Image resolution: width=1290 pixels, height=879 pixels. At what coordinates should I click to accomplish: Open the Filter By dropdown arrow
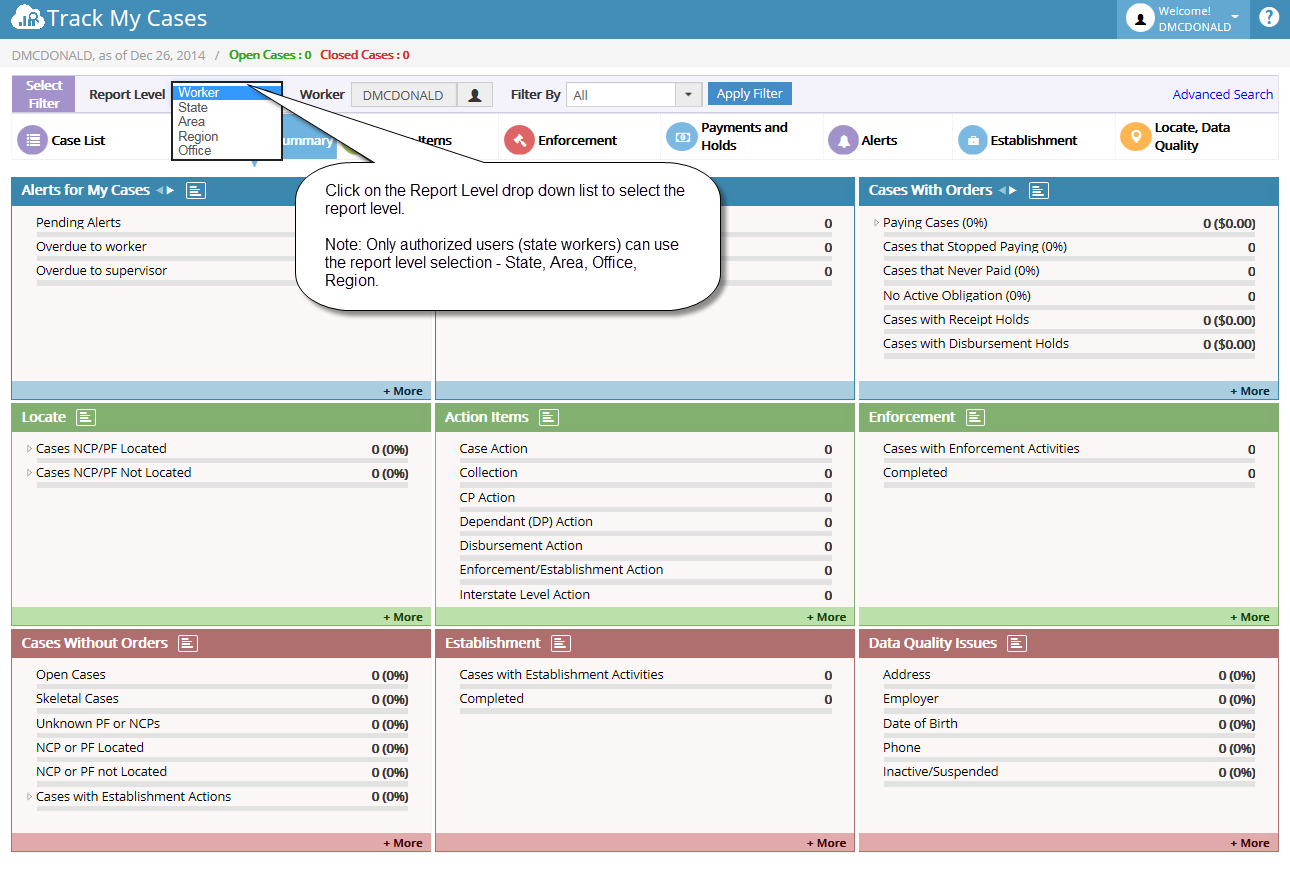point(688,95)
